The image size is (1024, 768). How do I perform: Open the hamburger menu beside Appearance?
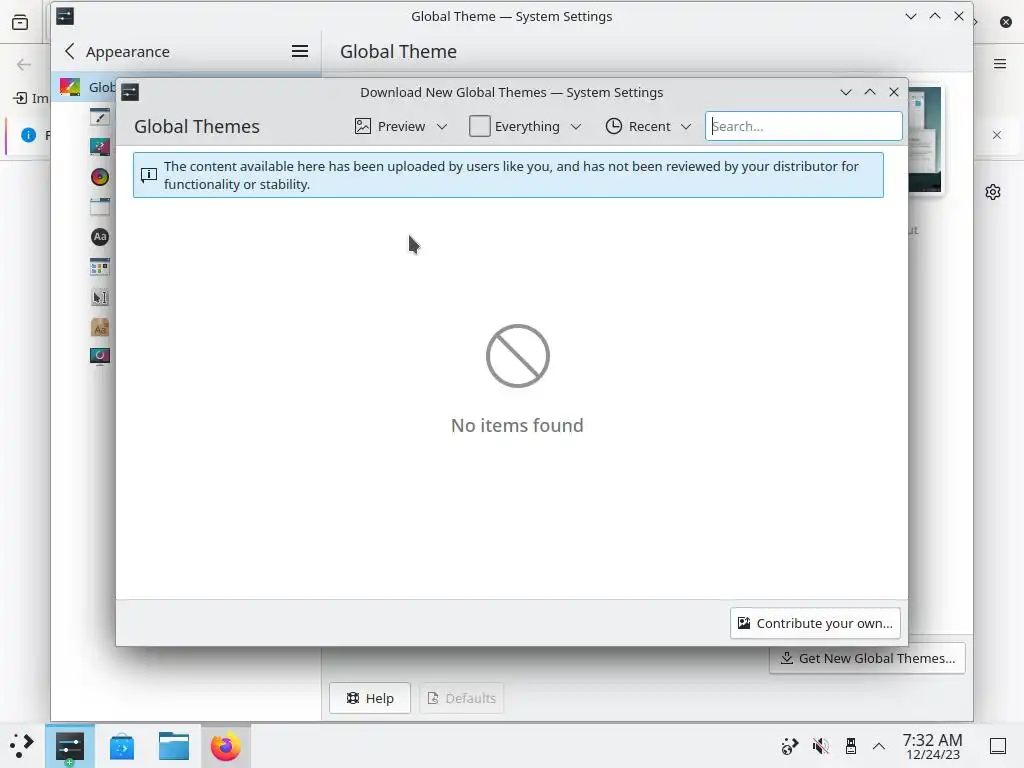tap(300, 51)
